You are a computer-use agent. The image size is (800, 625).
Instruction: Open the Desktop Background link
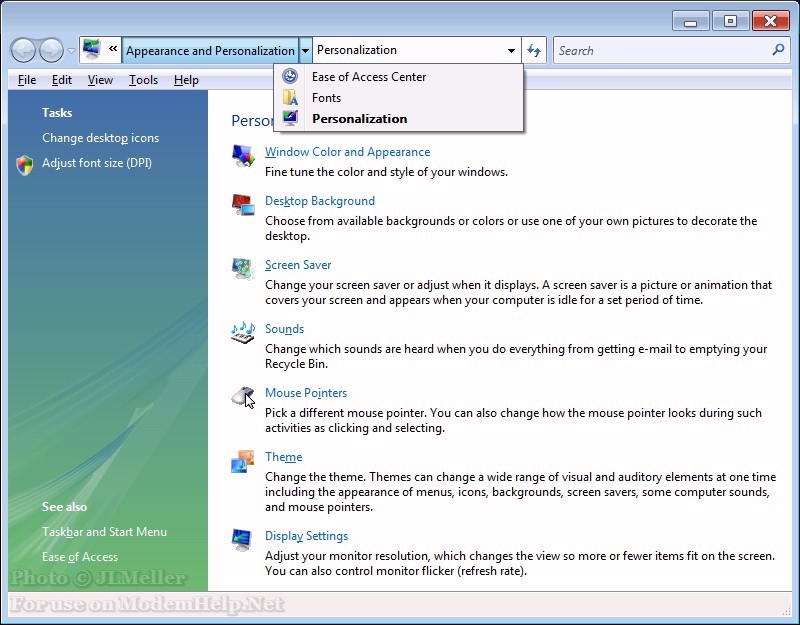320,201
